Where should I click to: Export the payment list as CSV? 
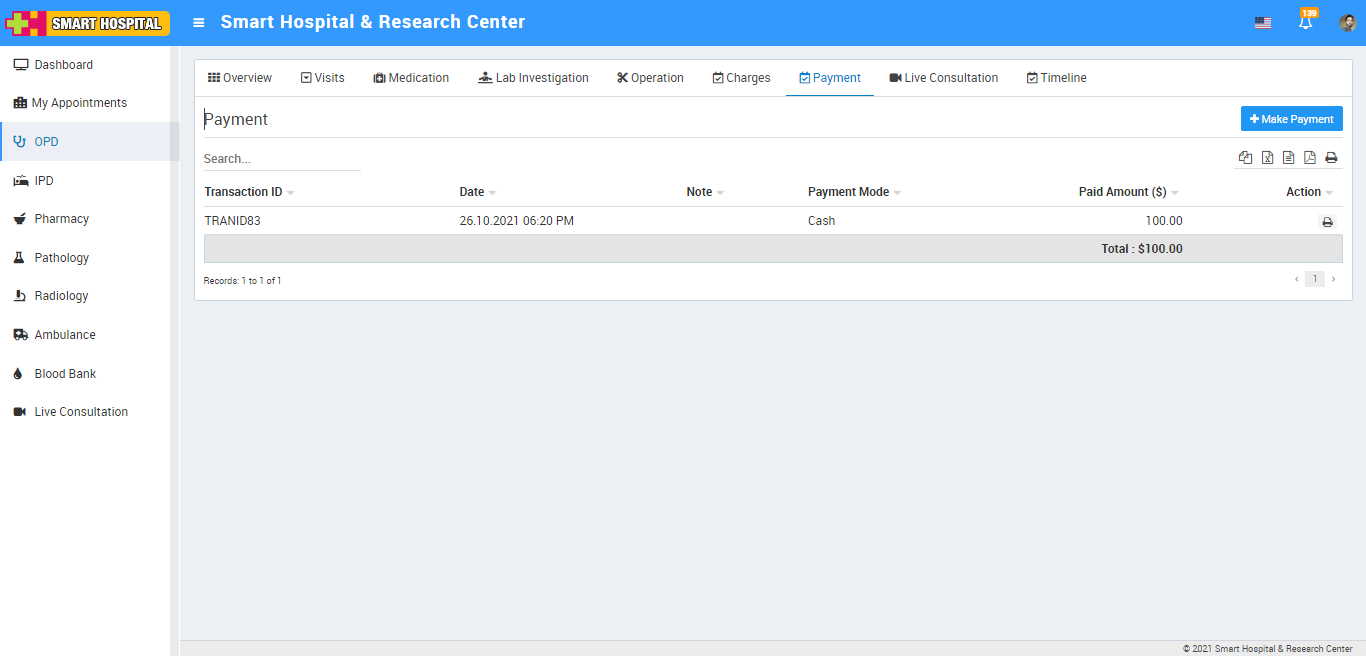pyautogui.click(x=1288, y=158)
